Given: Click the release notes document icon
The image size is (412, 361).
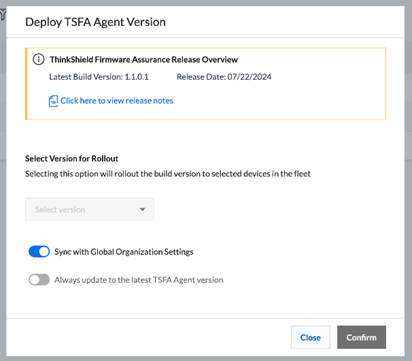Looking at the screenshot, I should 53,101.
